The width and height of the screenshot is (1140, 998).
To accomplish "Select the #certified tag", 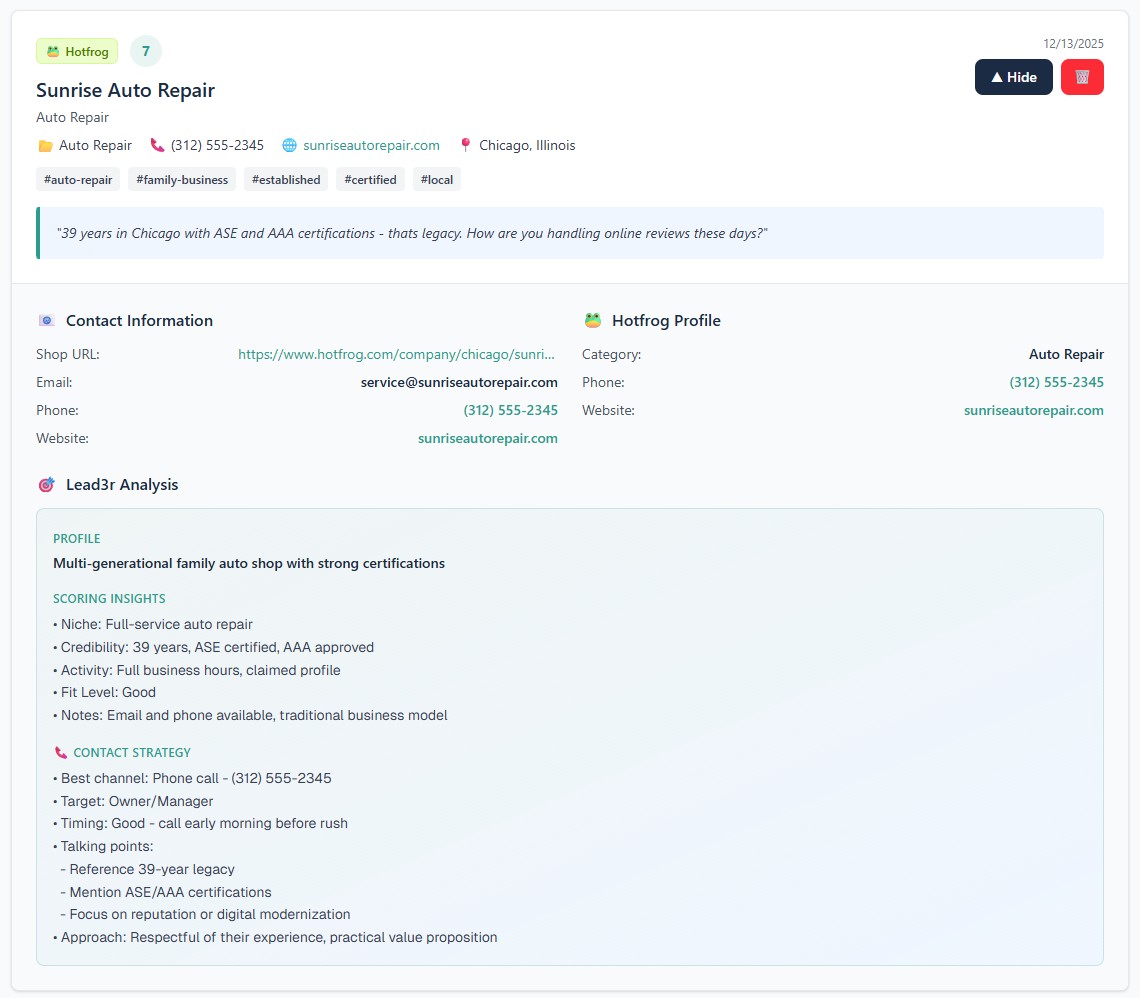I will (370, 180).
